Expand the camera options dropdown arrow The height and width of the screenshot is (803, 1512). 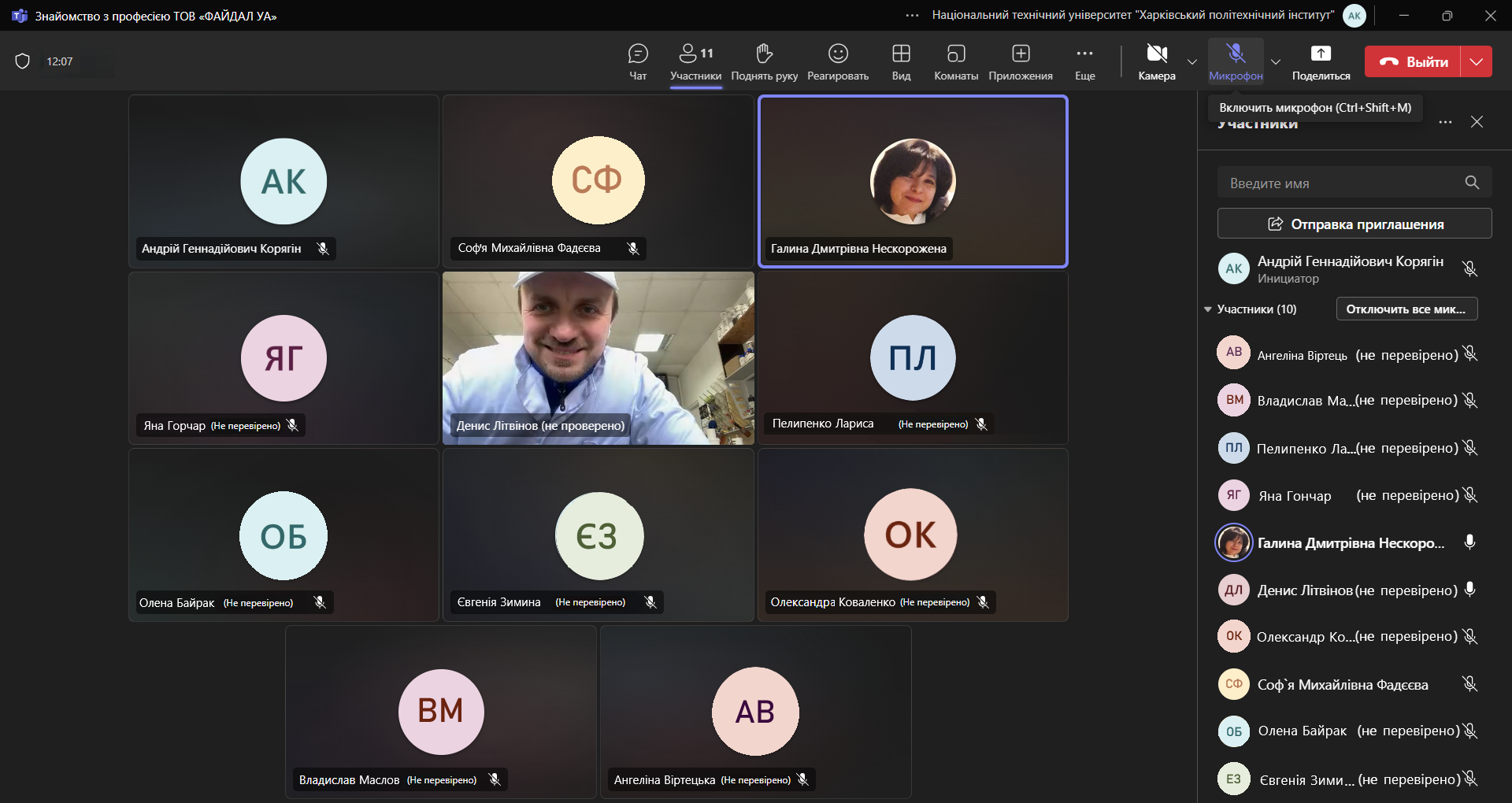1192,62
